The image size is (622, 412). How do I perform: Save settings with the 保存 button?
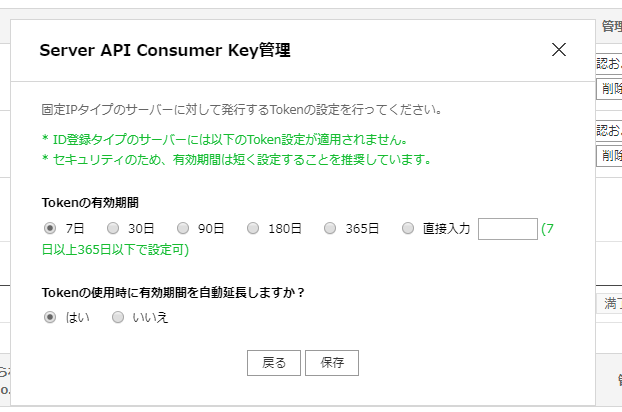tap(332, 363)
